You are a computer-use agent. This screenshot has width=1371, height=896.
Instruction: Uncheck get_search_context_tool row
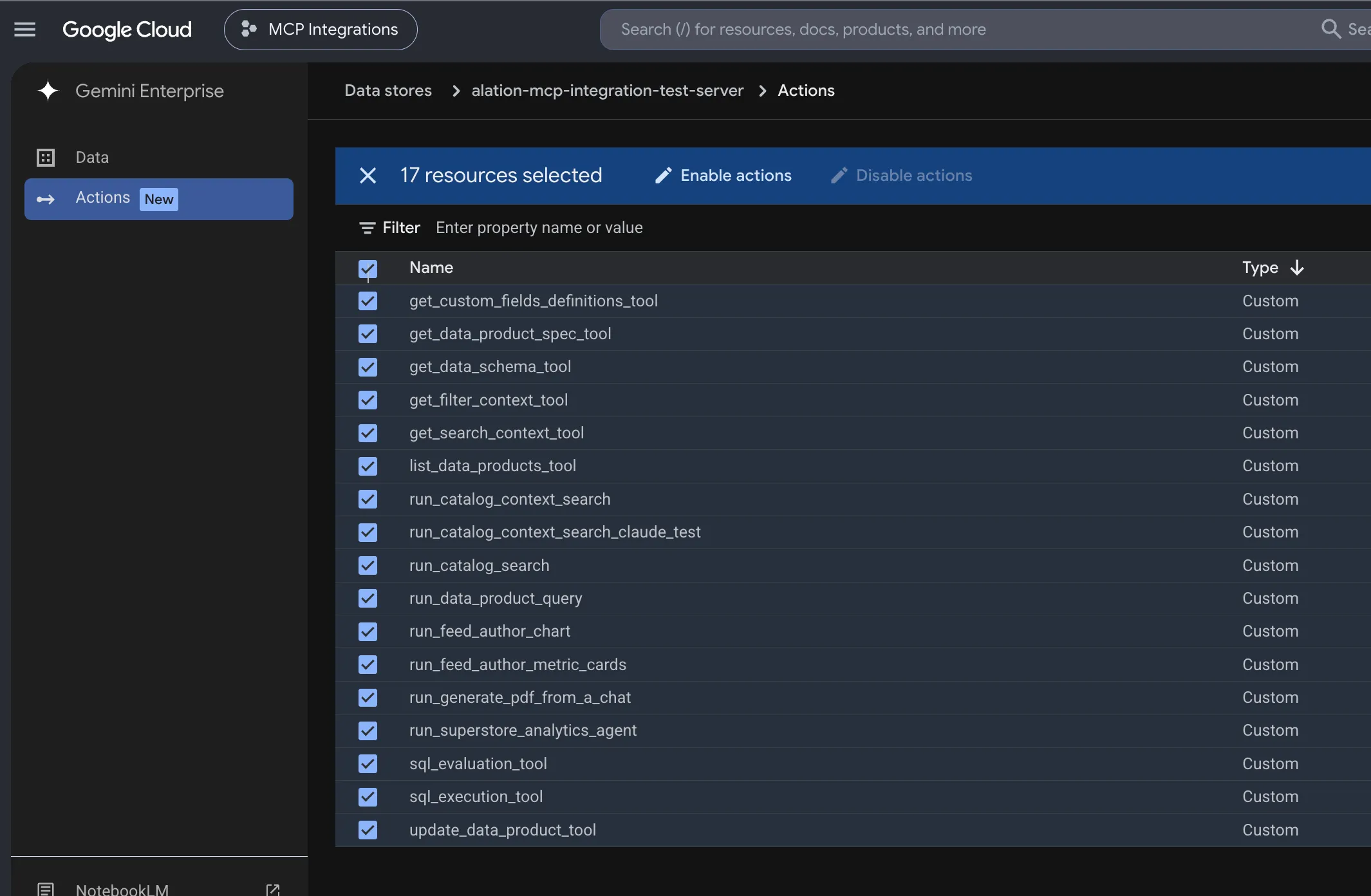point(368,433)
